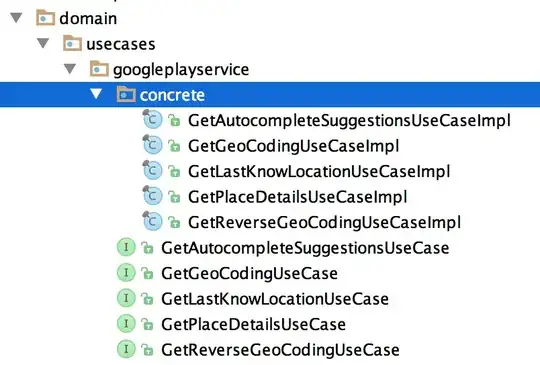The width and height of the screenshot is (540, 365).
Task: Select GetPlaceDetailsUseCase interface entry
Action: [x=253, y=324]
